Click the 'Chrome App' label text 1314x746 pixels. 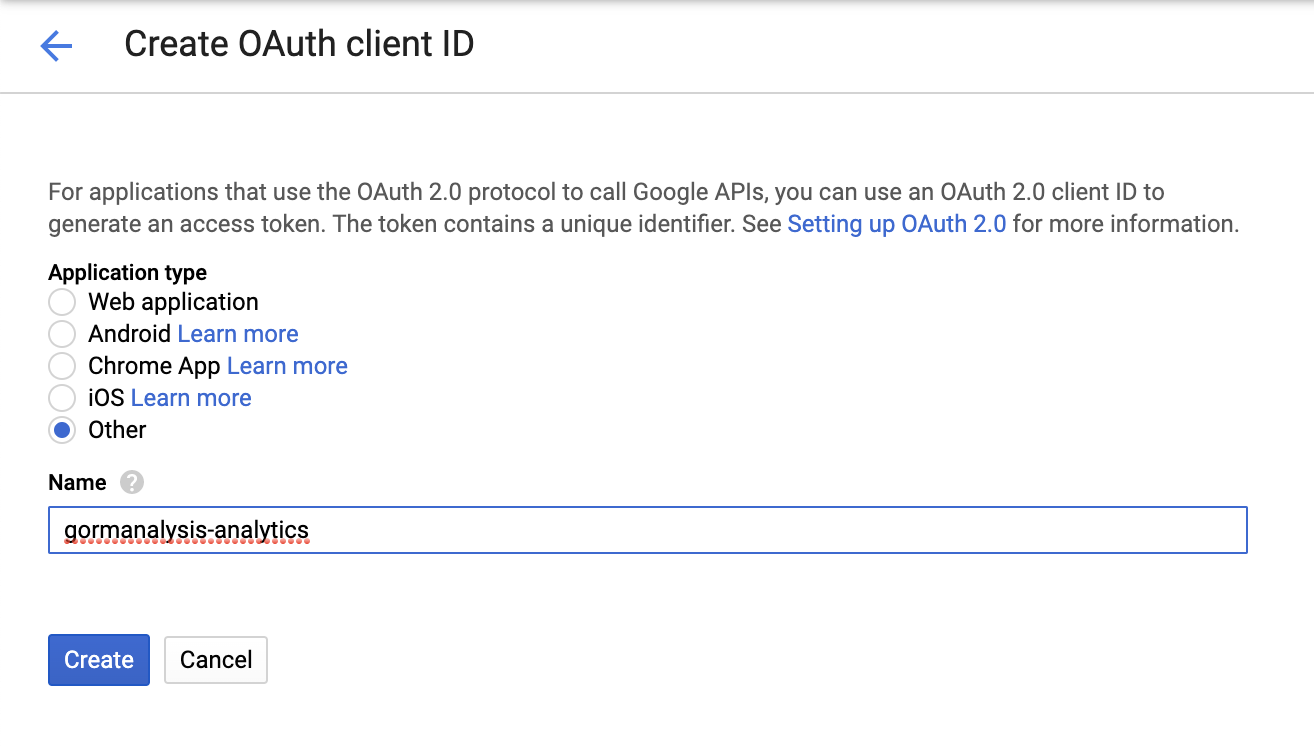(154, 366)
